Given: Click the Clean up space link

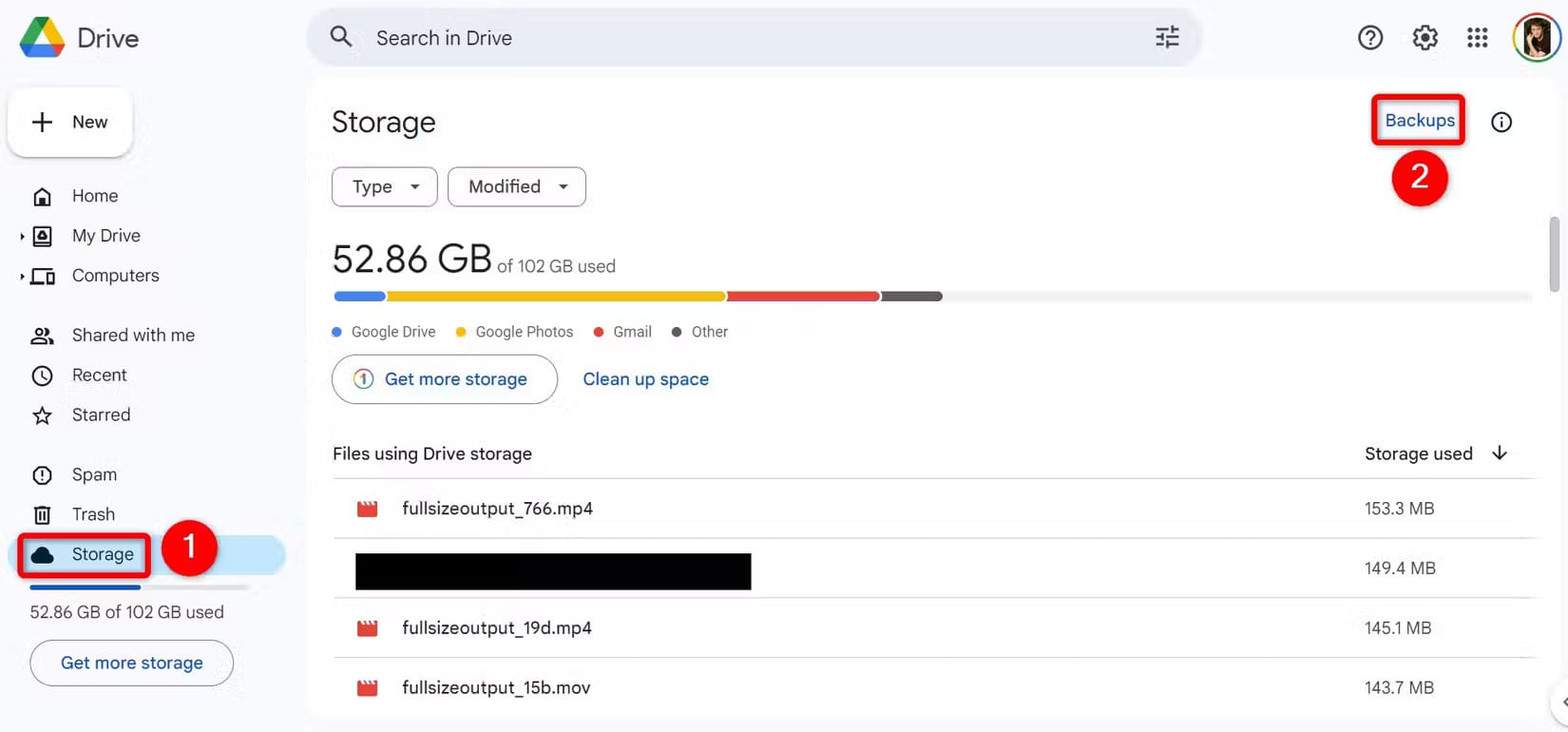Looking at the screenshot, I should tap(645, 379).
